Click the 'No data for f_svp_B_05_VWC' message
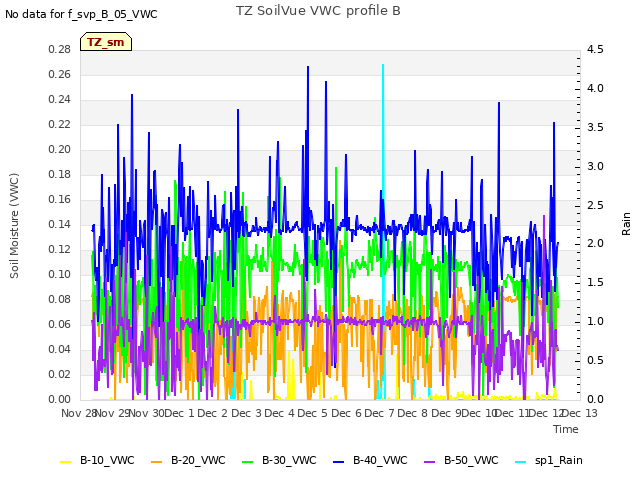Screen dimensions: 640x480 81,14
